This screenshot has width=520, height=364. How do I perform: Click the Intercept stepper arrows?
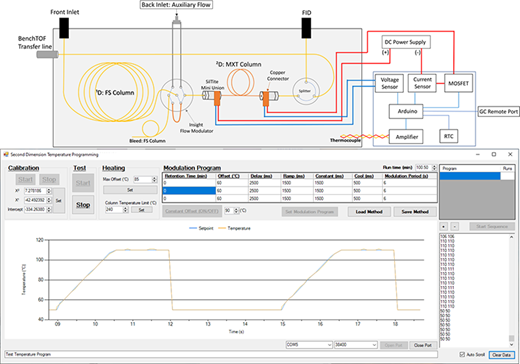(x=49, y=210)
